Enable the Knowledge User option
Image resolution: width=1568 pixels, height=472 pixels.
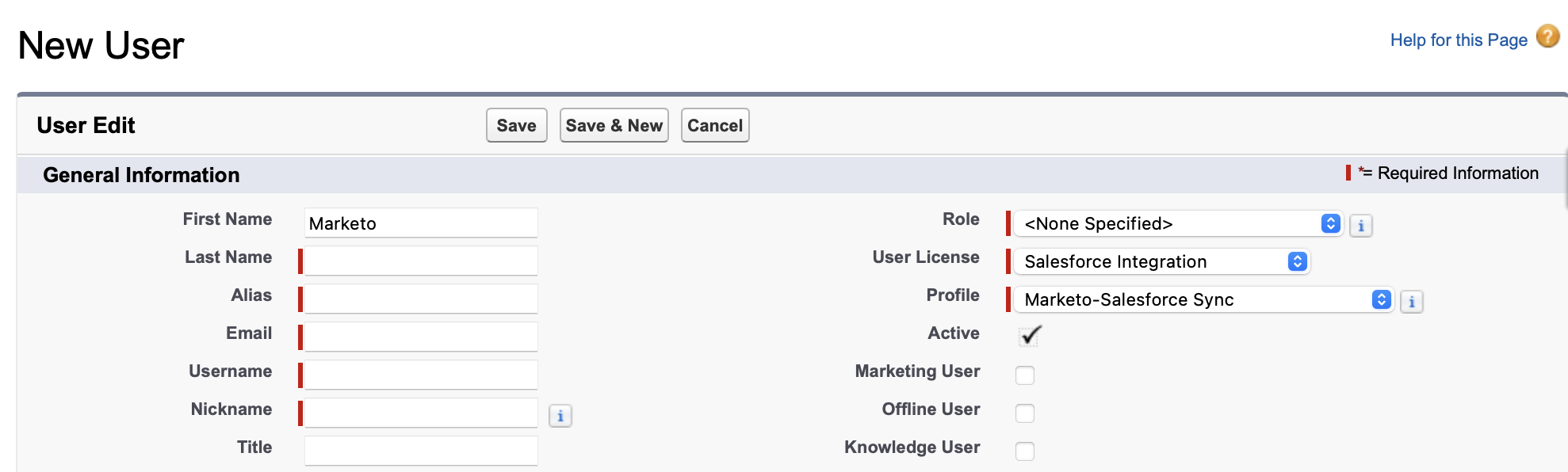pos(1025,451)
